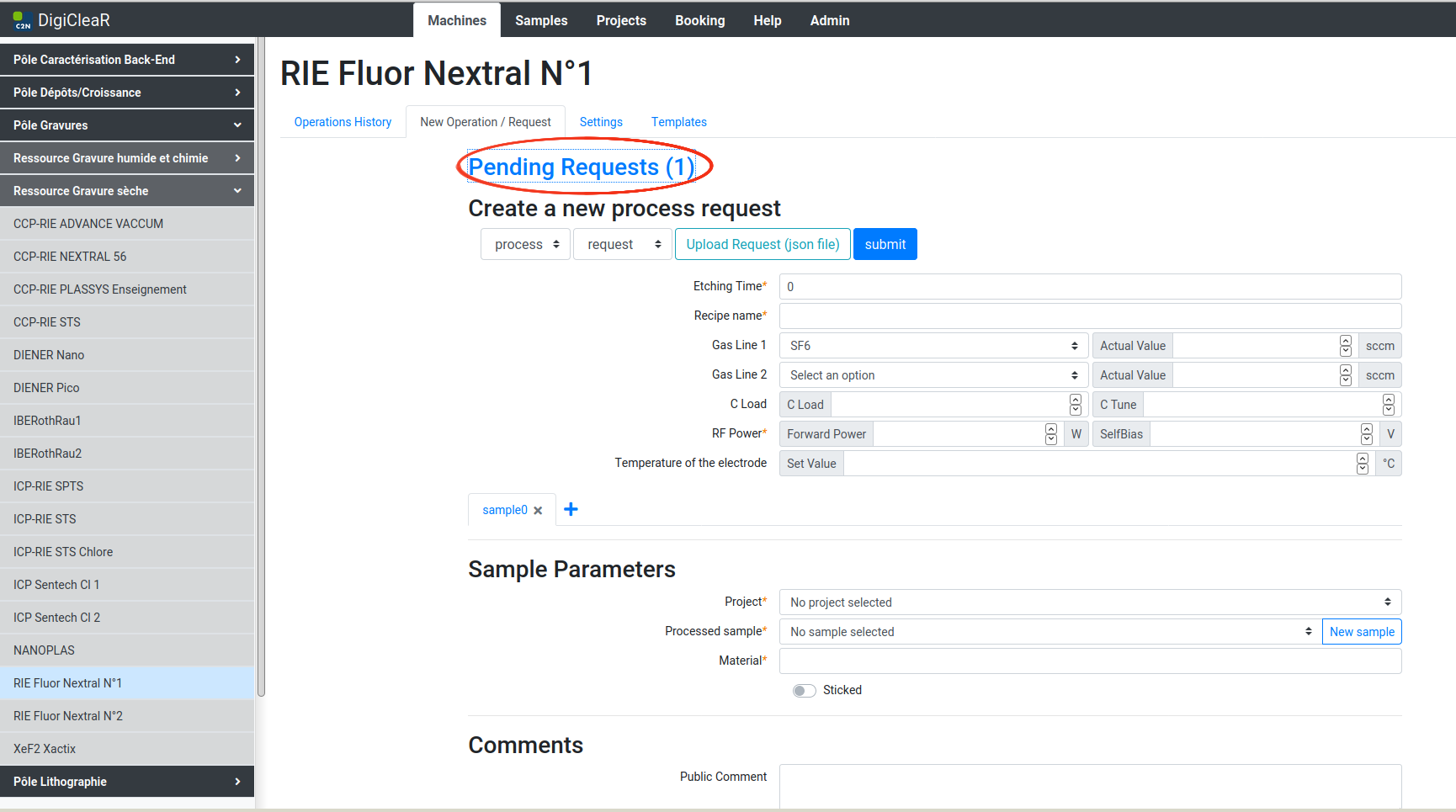The width and height of the screenshot is (1456, 812).
Task: Open the process type dropdown
Action: pos(525,245)
